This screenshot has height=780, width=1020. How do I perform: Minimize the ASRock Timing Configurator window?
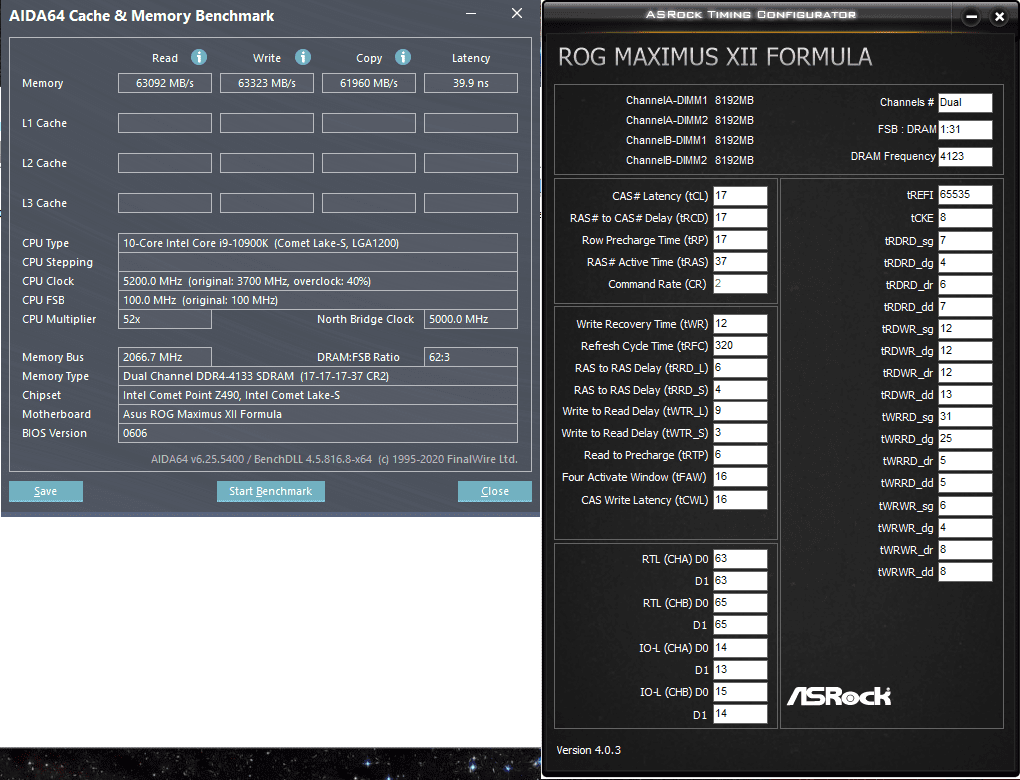pyautogui.click(x=971, y=17)
